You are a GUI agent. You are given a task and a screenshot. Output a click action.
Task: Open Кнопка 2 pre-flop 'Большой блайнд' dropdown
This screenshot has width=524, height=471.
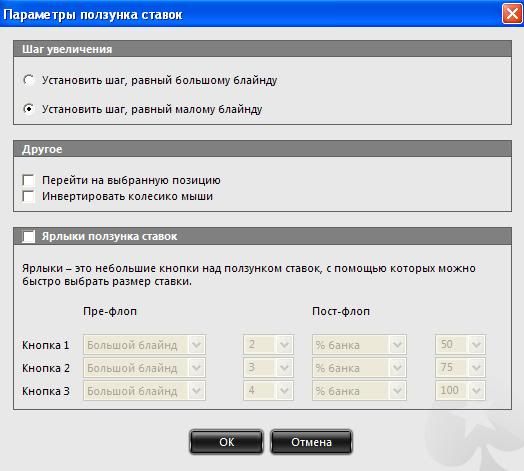pyautogui.click(x=144, y=368)
